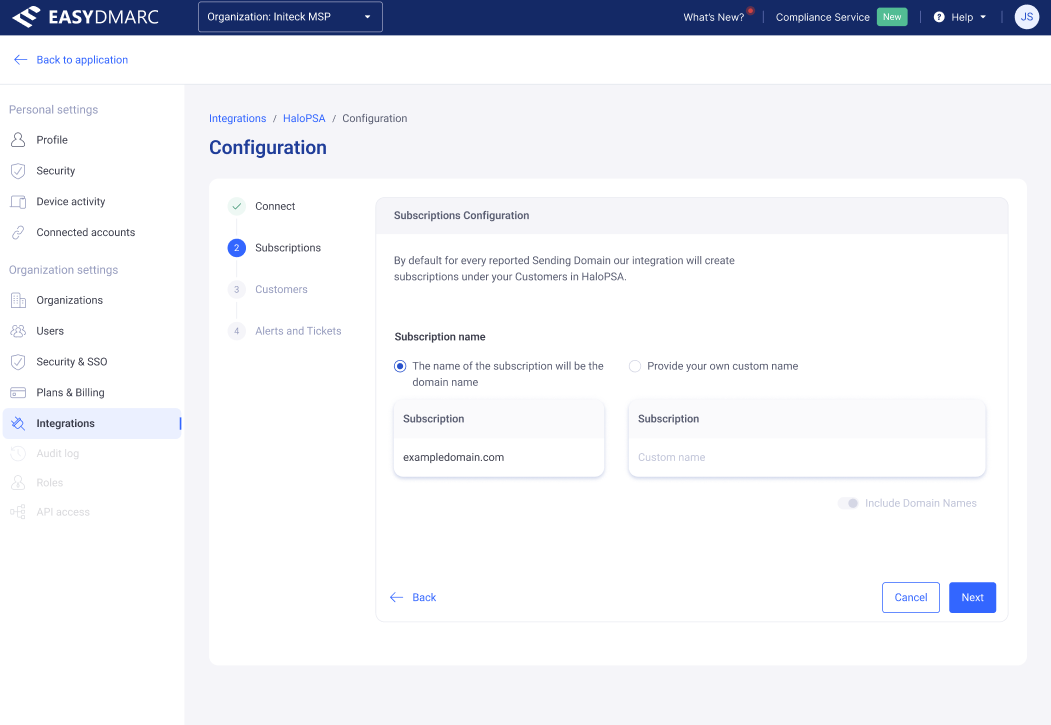Click the Help question mark icon
Image resolution: width=1051 pixels, height=725 pixels.
(x=939, y=17)
